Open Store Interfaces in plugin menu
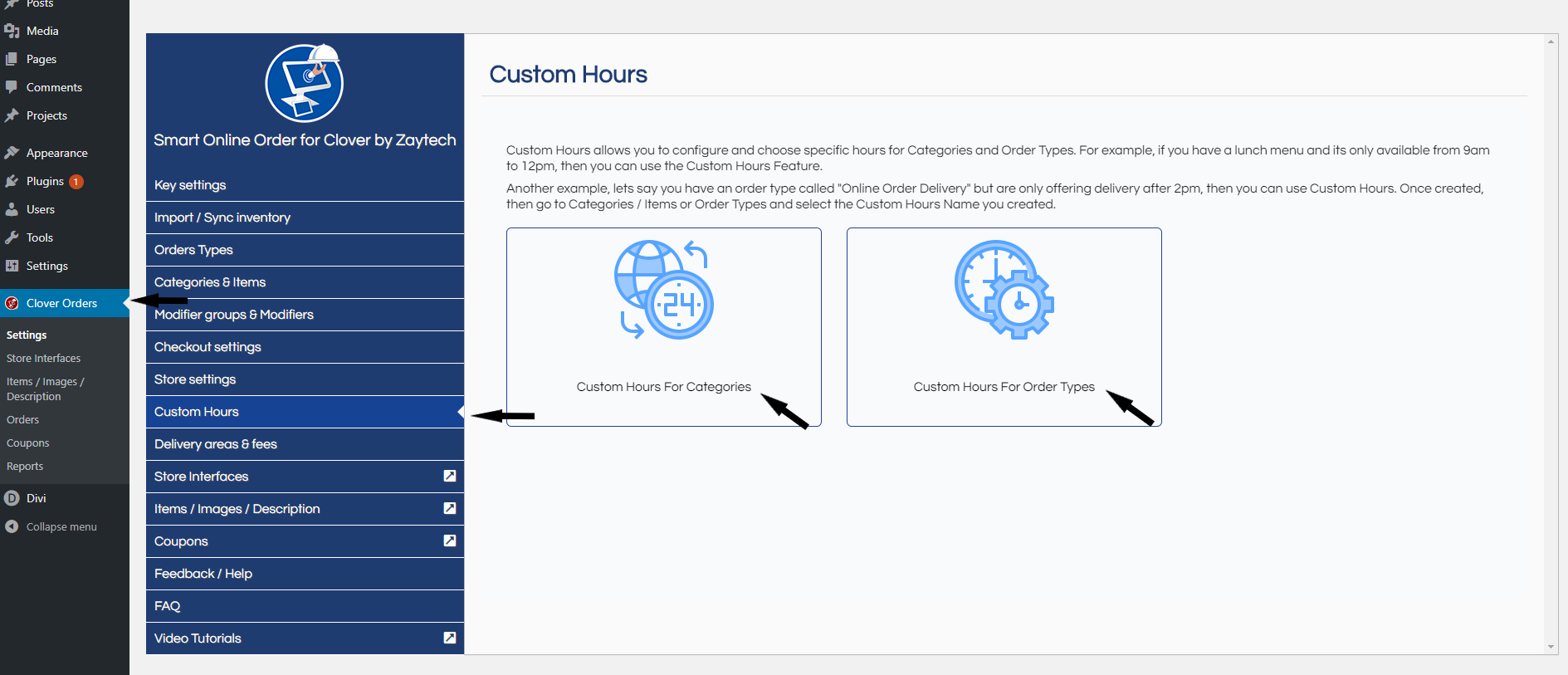1568x675 pixels. 305,477
